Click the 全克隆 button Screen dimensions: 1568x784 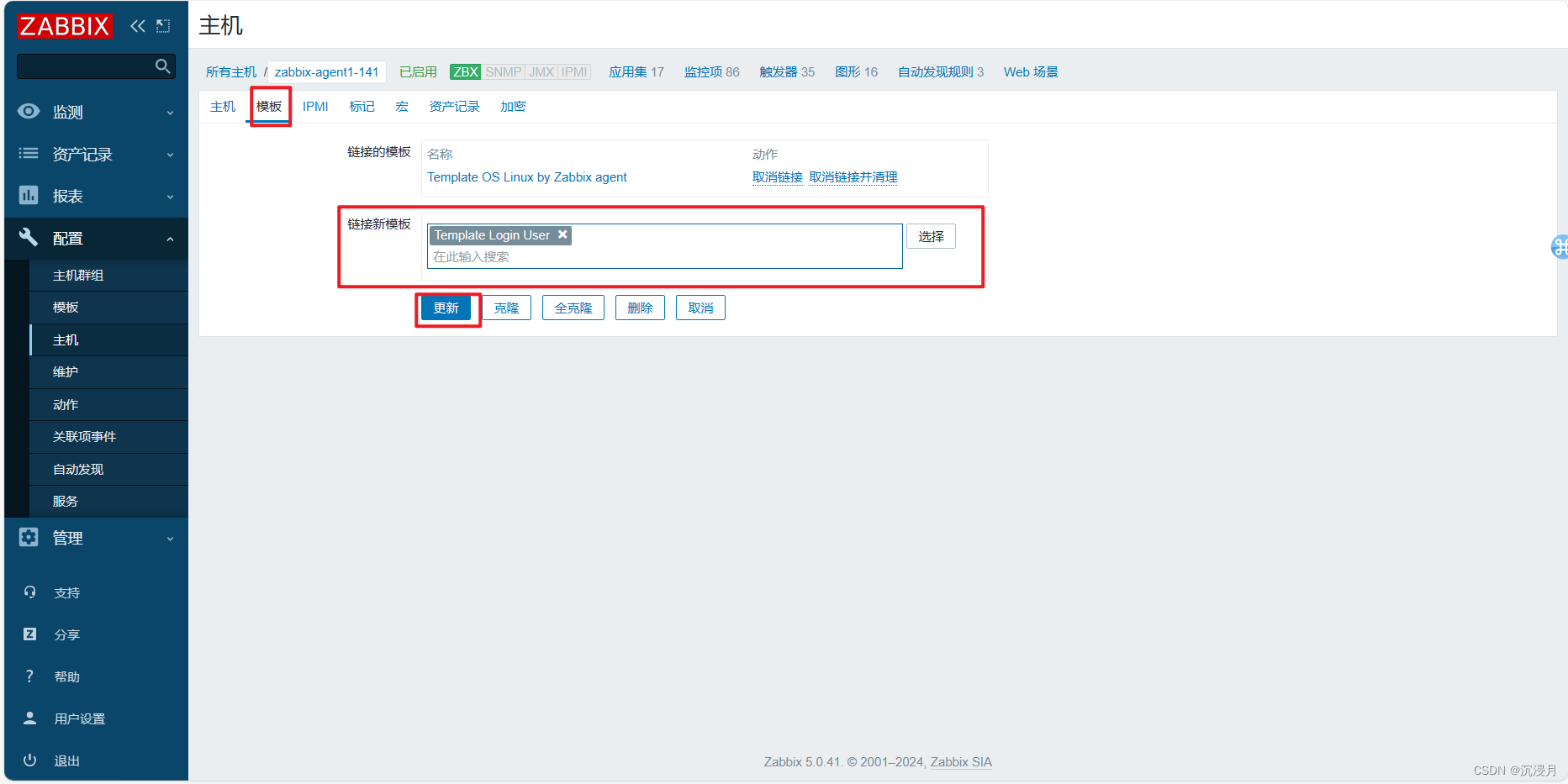pos(573,308)
